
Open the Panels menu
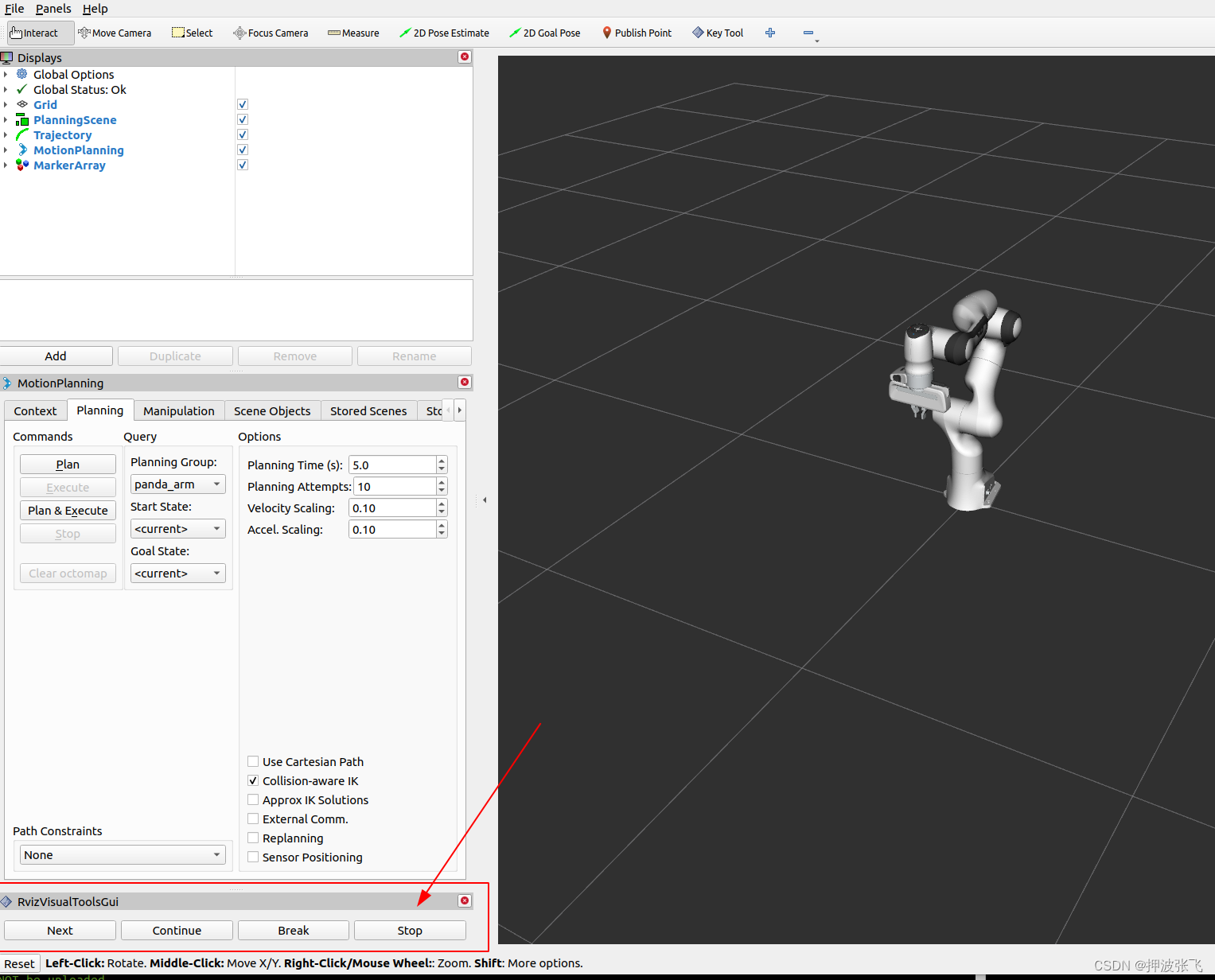tap(53, 9)
